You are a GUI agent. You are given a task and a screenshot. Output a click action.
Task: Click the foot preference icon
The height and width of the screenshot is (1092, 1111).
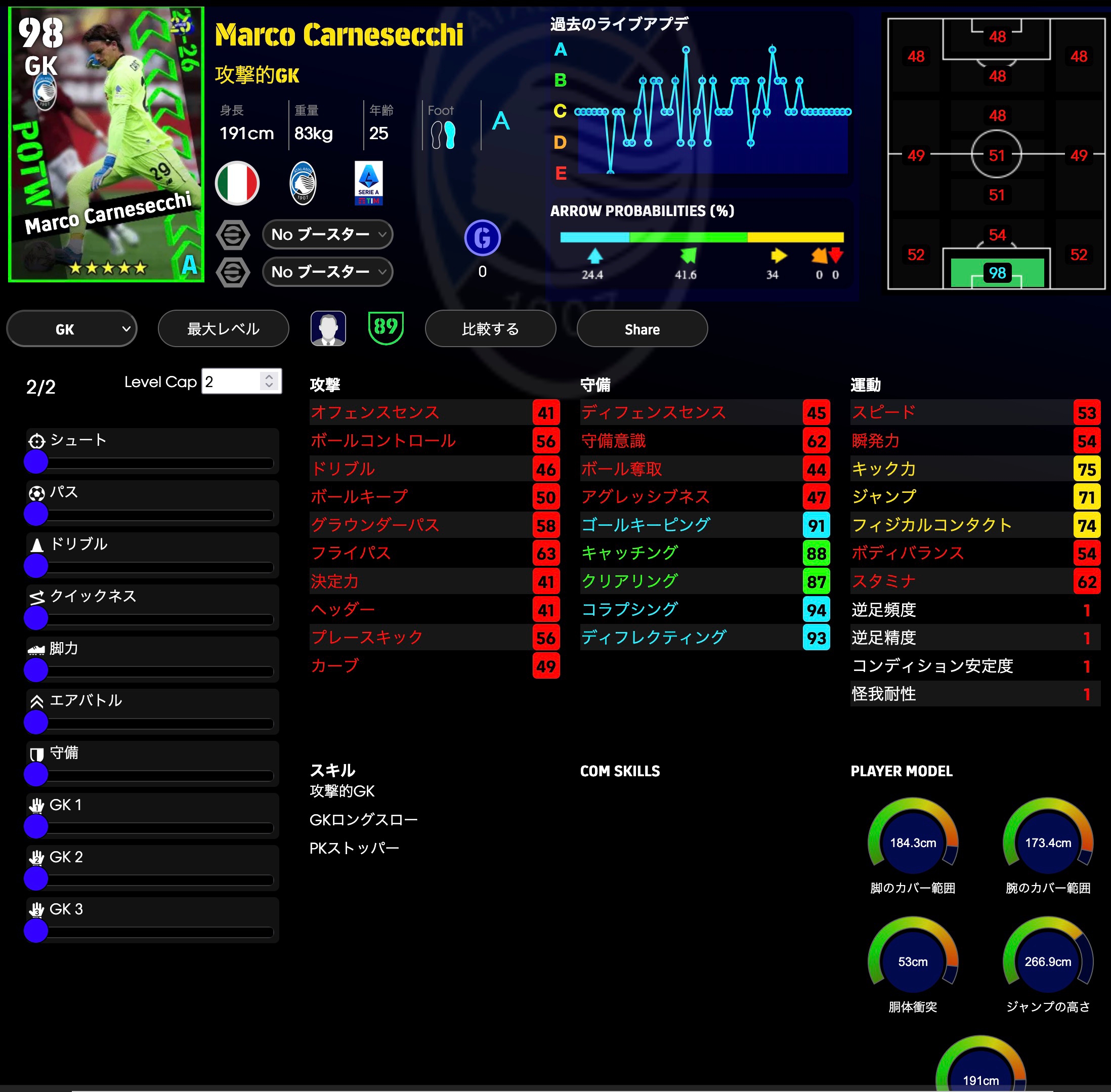pos(443,135)
